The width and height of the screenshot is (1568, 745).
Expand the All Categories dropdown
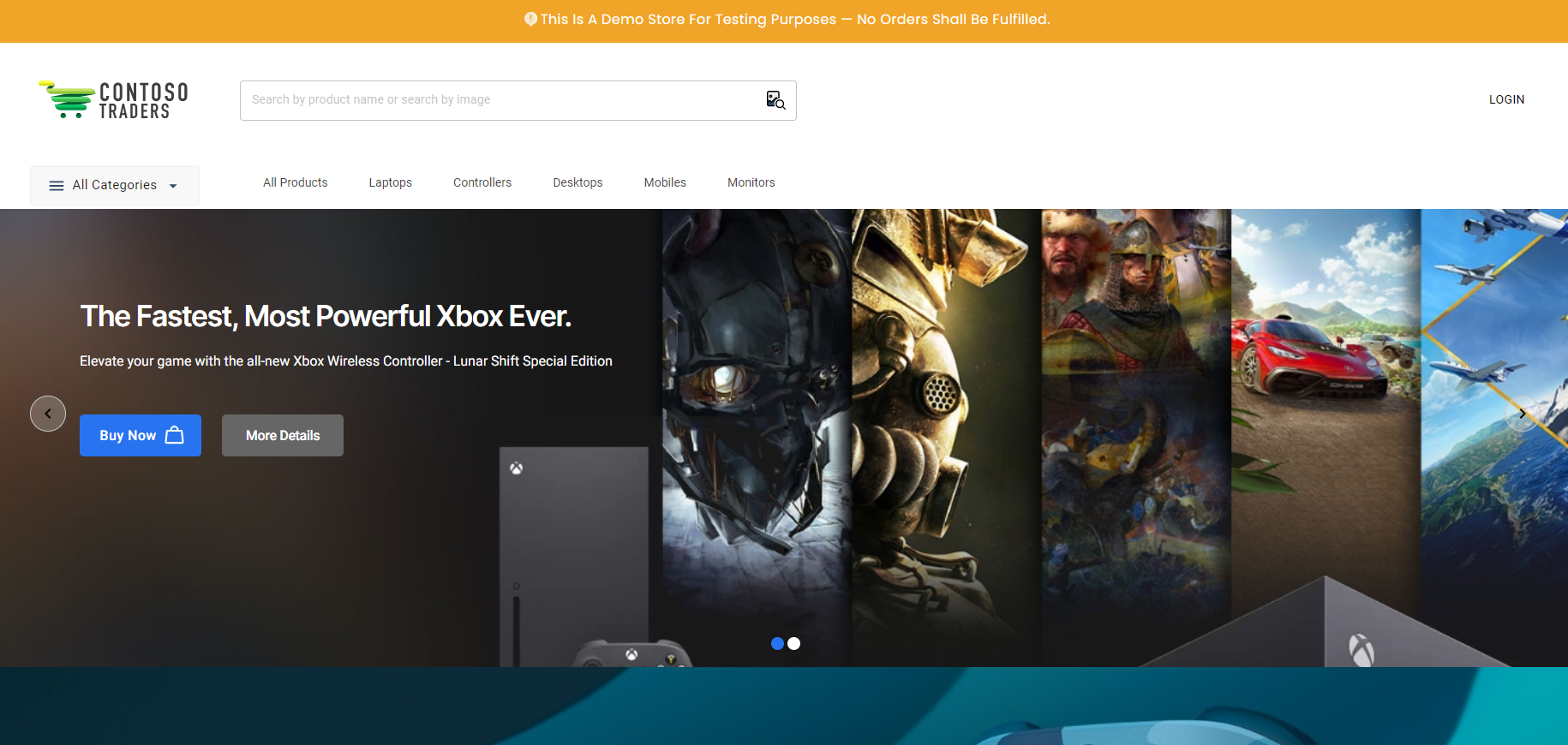click(x=115, y=185)
